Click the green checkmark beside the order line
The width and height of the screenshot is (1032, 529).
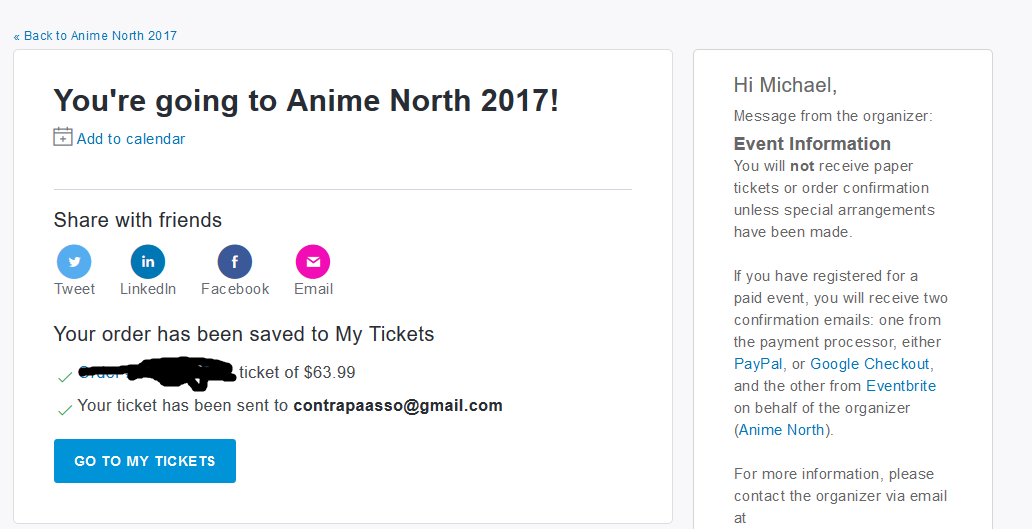pyautogui.click(x=64, y=377)
